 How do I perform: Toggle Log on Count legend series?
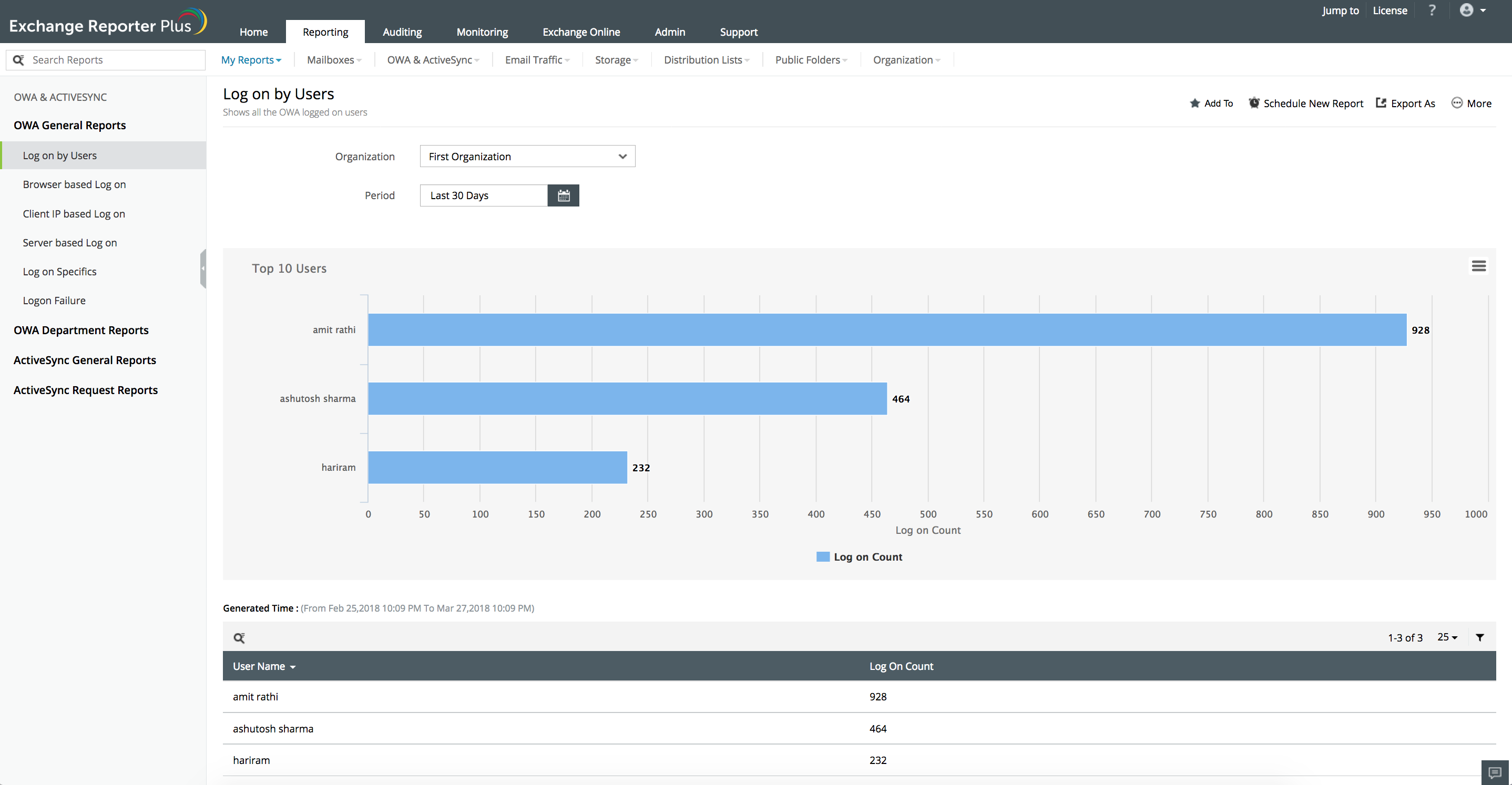click(x=859, y=557)
